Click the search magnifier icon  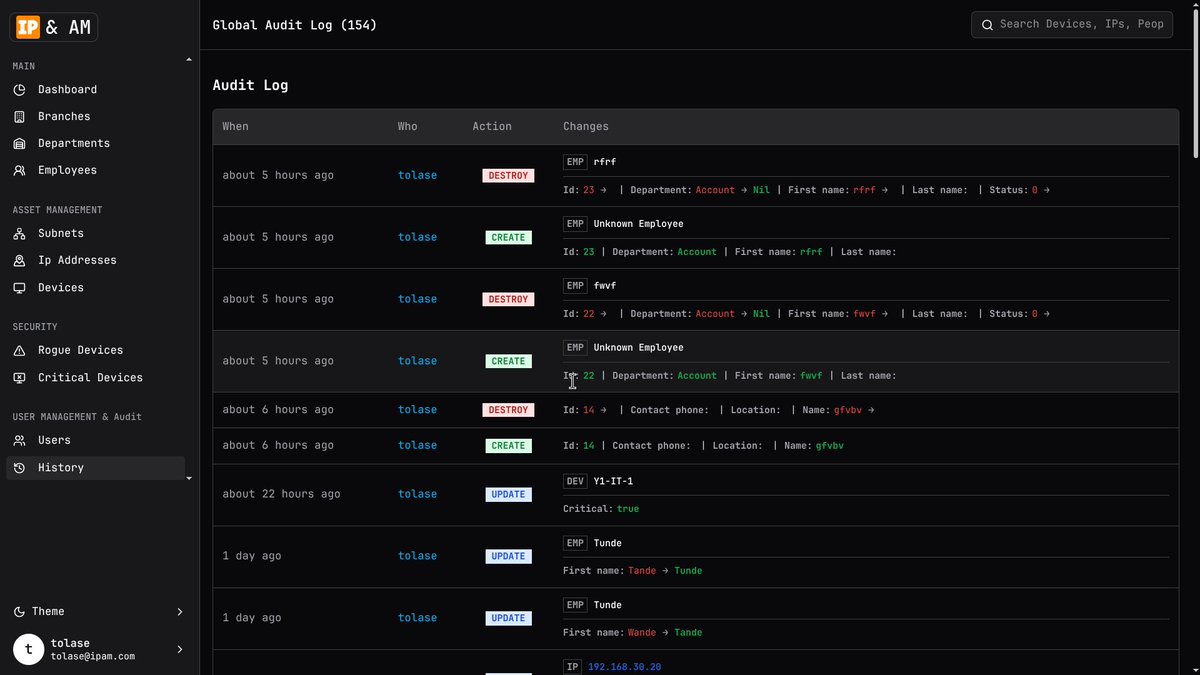(x=987, y=25)
